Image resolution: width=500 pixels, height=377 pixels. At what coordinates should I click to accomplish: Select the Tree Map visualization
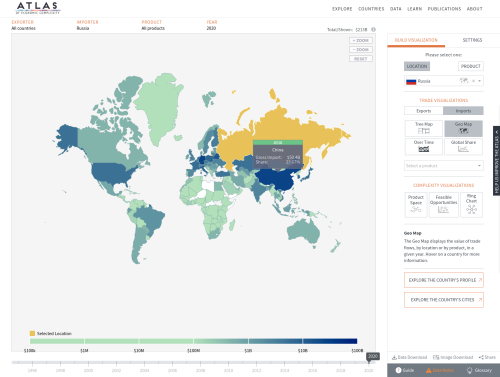[424, 128]
